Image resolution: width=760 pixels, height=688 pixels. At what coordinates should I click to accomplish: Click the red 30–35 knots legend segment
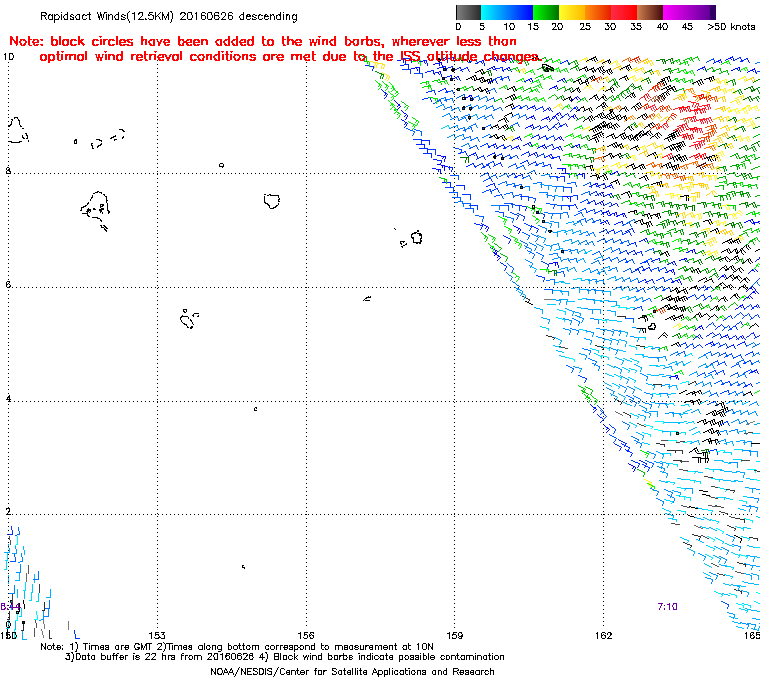point(624,12)
